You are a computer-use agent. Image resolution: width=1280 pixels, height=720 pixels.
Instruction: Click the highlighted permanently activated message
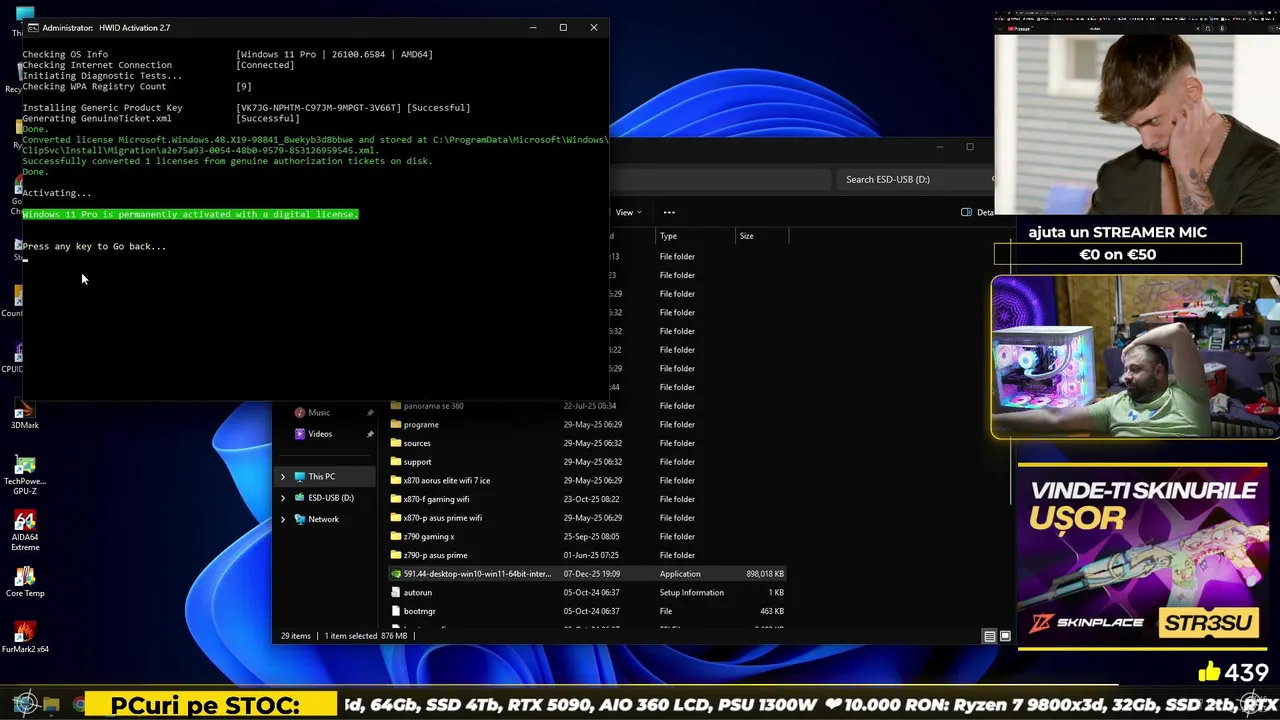(190, 214)
